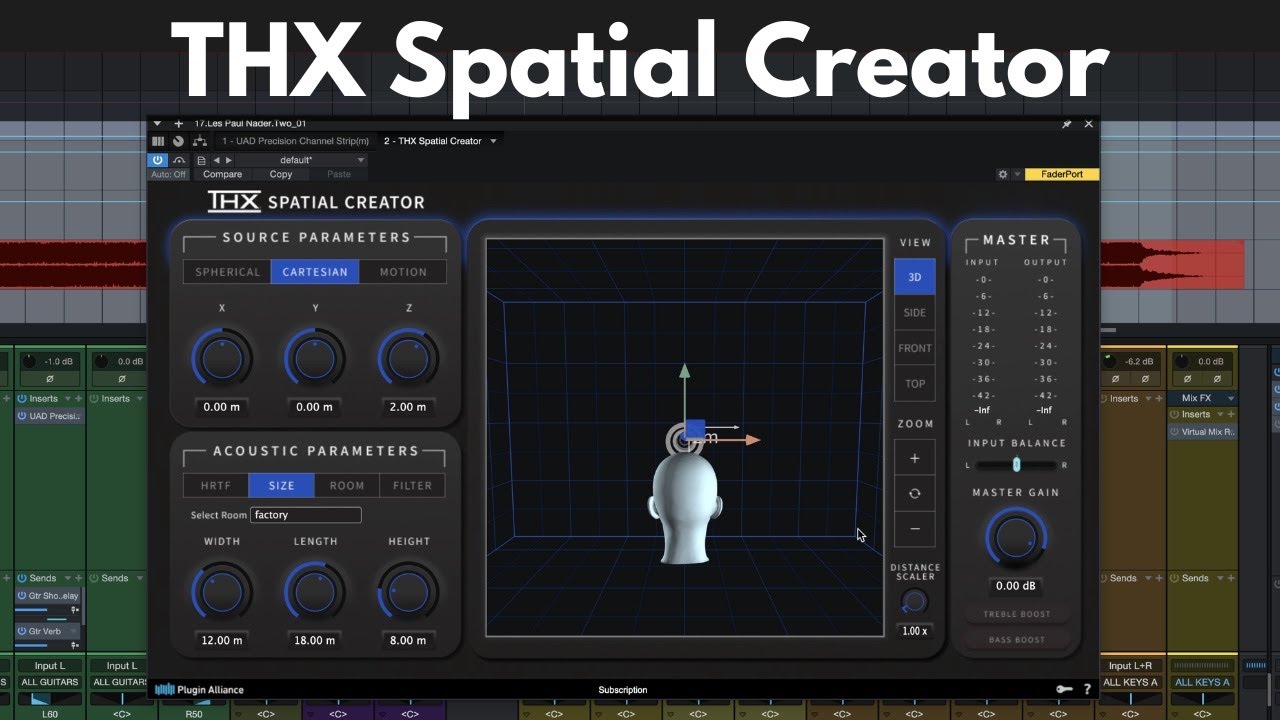The image size is (1280, 720).
Task: Click the Input Balance slider handle
Action: (x=1016, y=464)
